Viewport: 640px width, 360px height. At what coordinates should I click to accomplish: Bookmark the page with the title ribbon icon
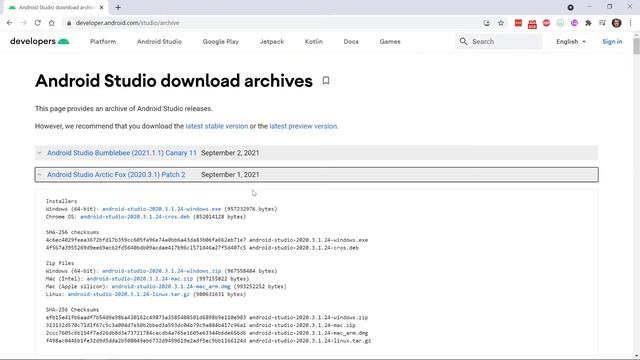326,80
